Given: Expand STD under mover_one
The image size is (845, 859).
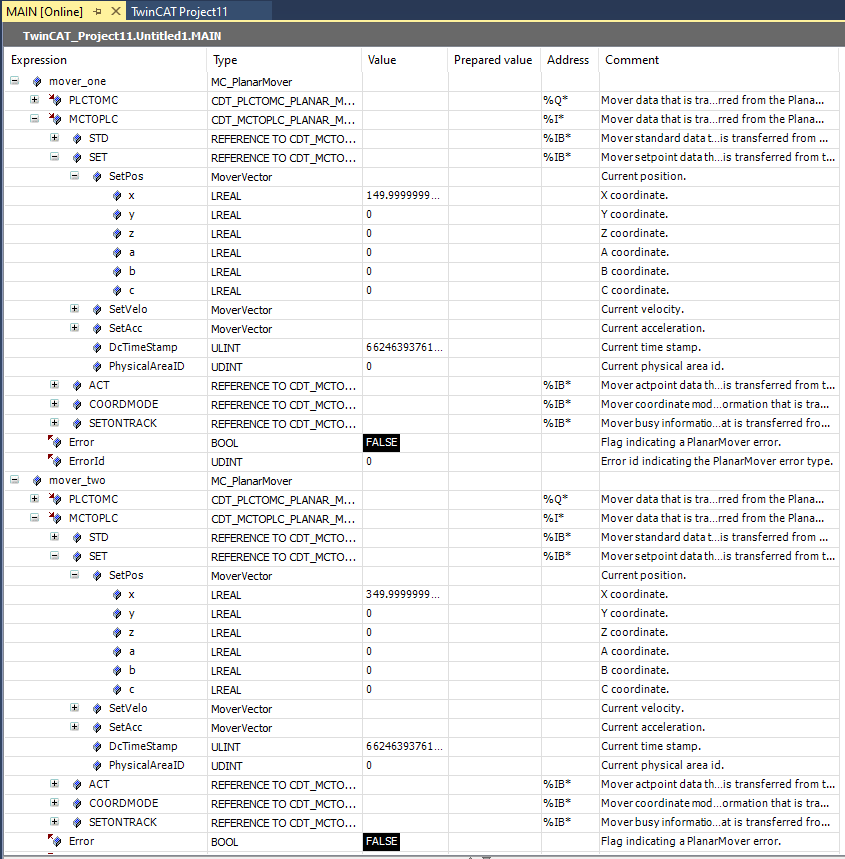Looking at the screenshot, I should [54, 138].
